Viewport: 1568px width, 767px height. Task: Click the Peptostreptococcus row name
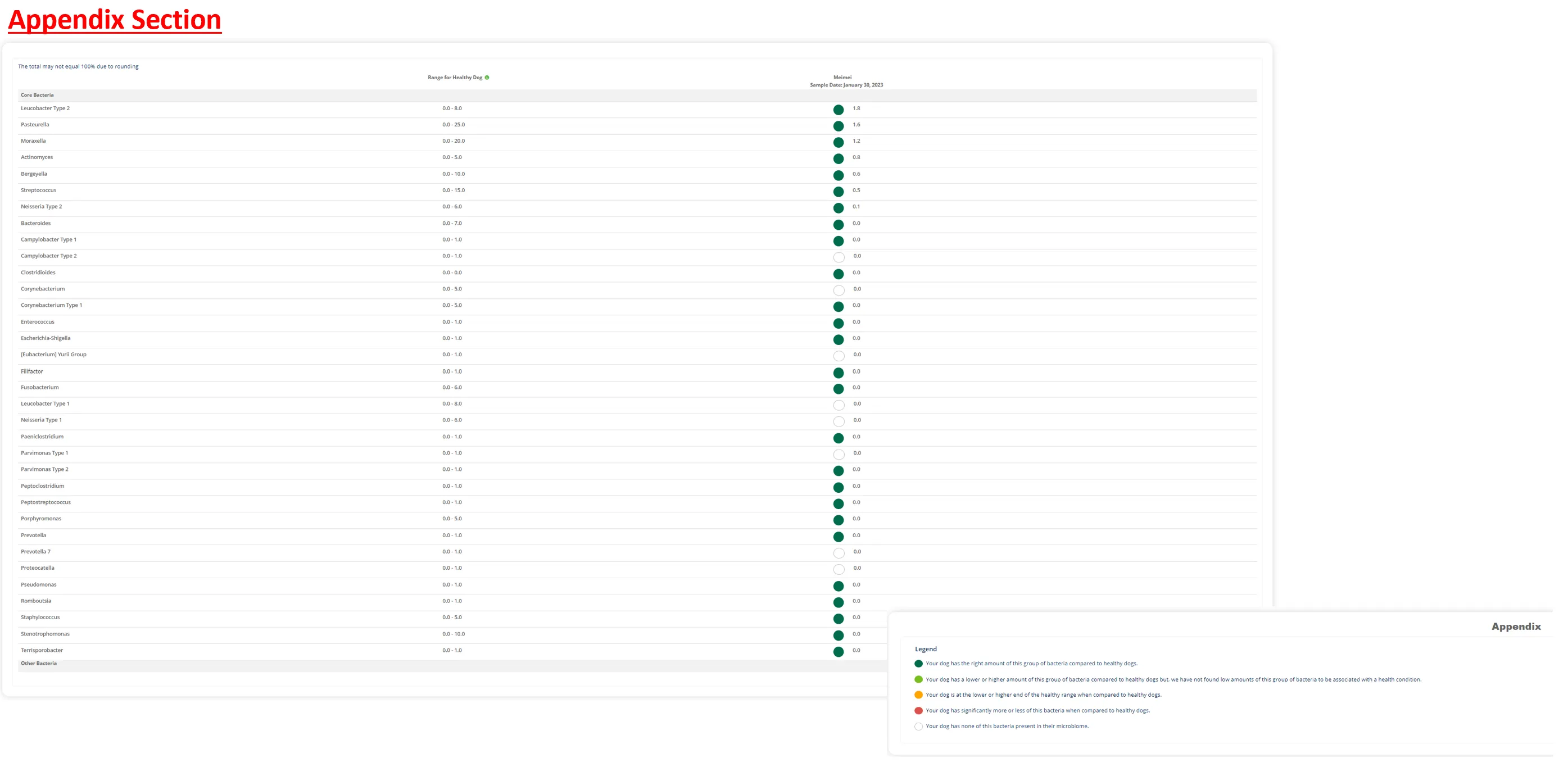(46, 503)
